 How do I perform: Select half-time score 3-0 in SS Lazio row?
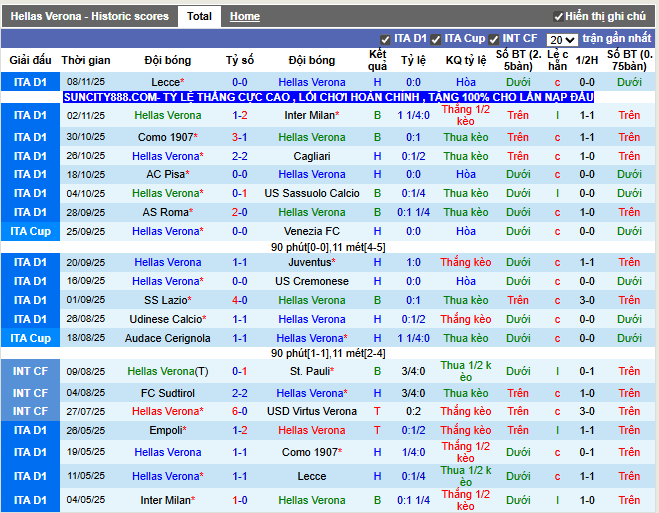point(587,300)
